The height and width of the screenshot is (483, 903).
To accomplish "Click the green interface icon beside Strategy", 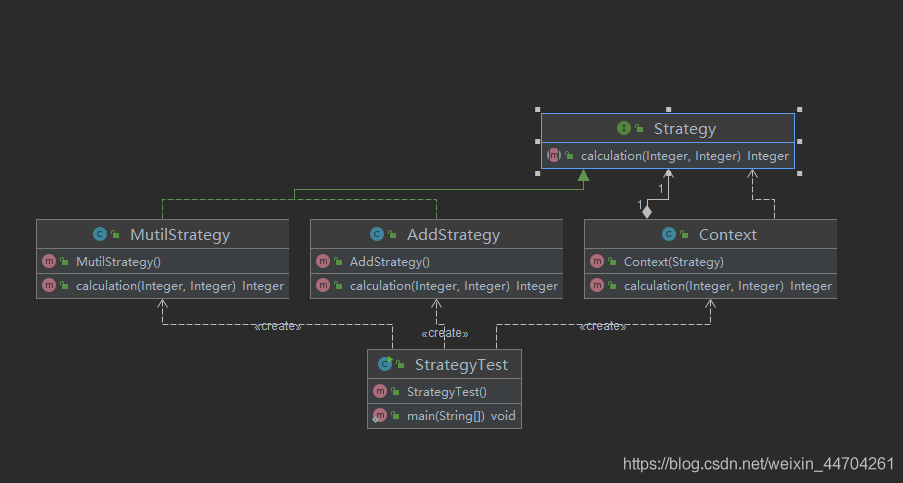I will tap(624, 128).
